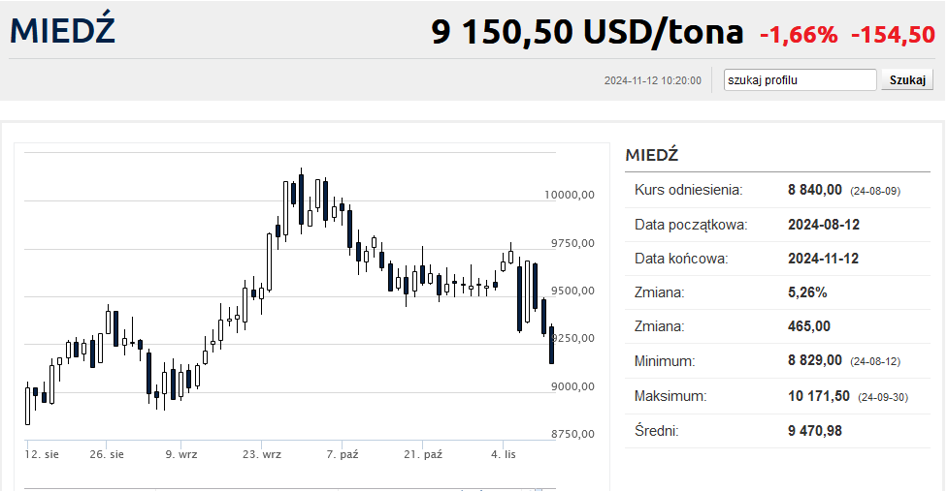Click the 'Data początkowa' date 2024-08-12
Viewport: 948px width, 491px height.
[824, 224]
